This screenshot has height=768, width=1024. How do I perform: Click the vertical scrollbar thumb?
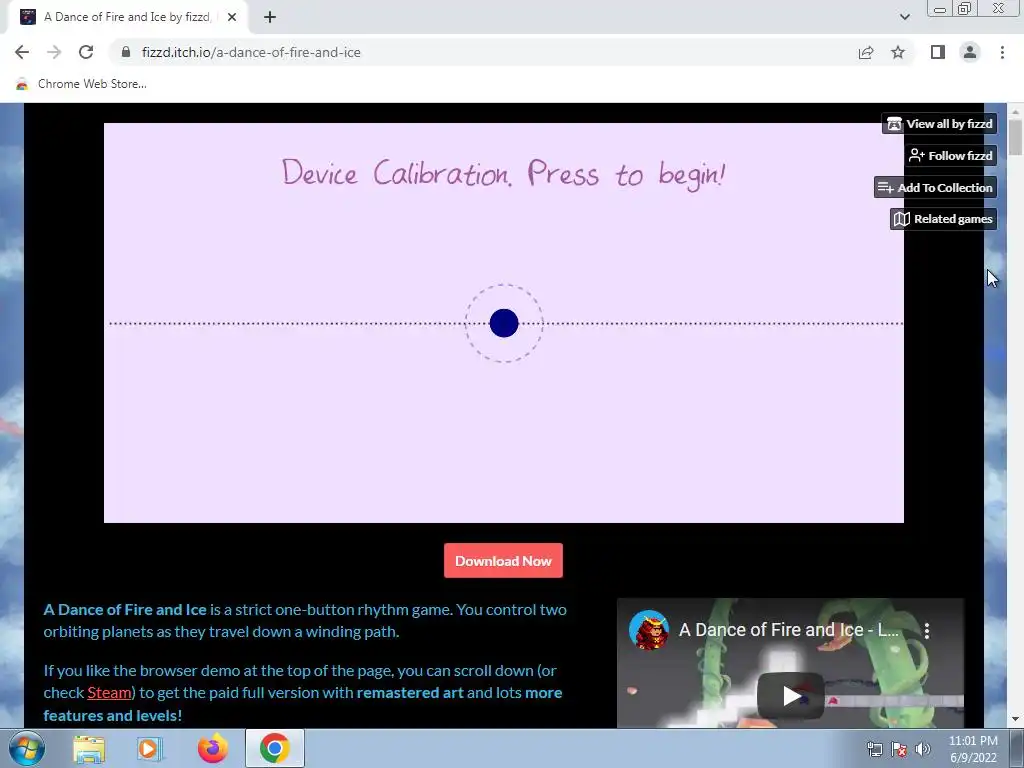click(x=1015, y=138)
